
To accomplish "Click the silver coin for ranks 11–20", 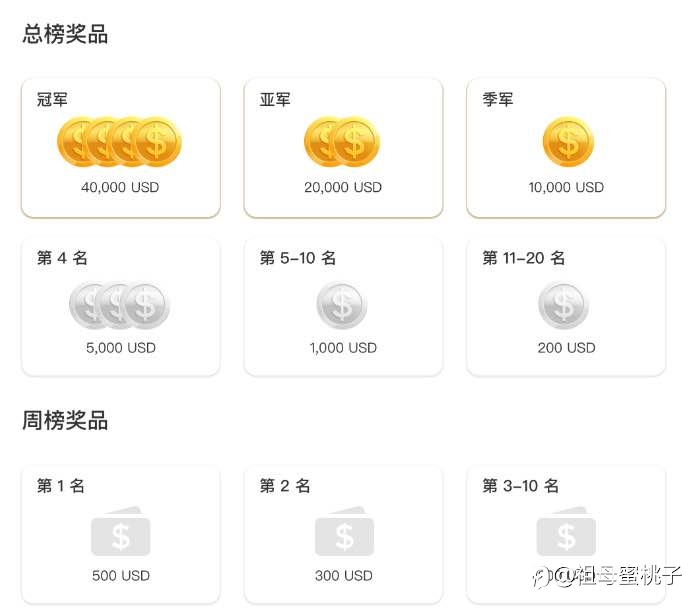I will pos(564,305).
